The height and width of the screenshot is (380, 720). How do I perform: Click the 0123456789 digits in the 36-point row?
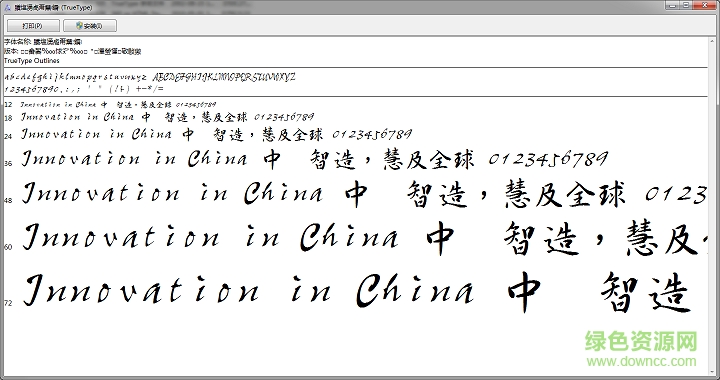click(548, 160)
